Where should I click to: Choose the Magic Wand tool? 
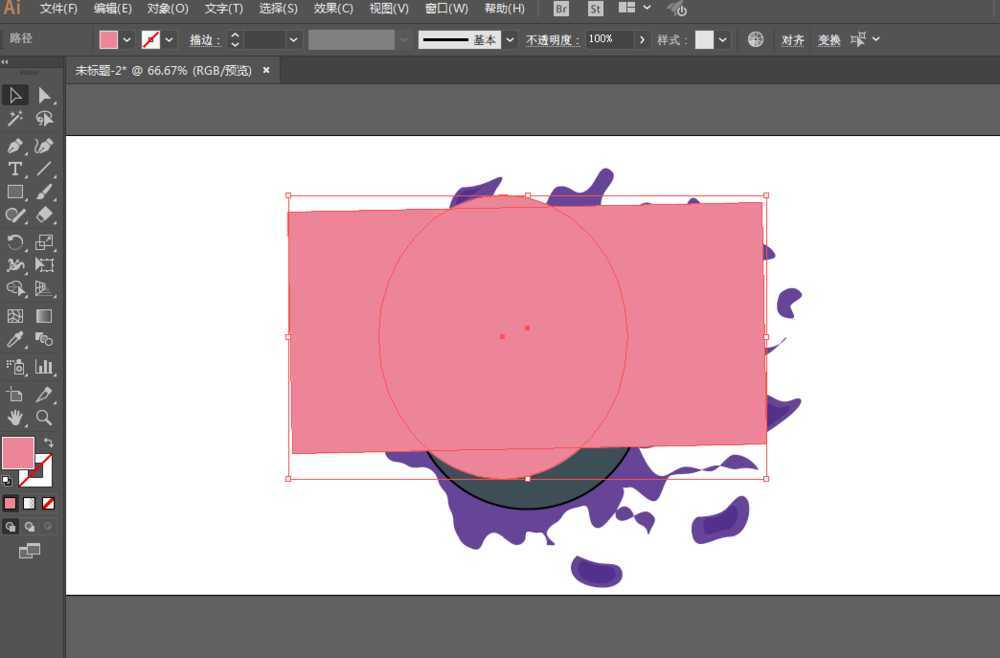[15, 119]
